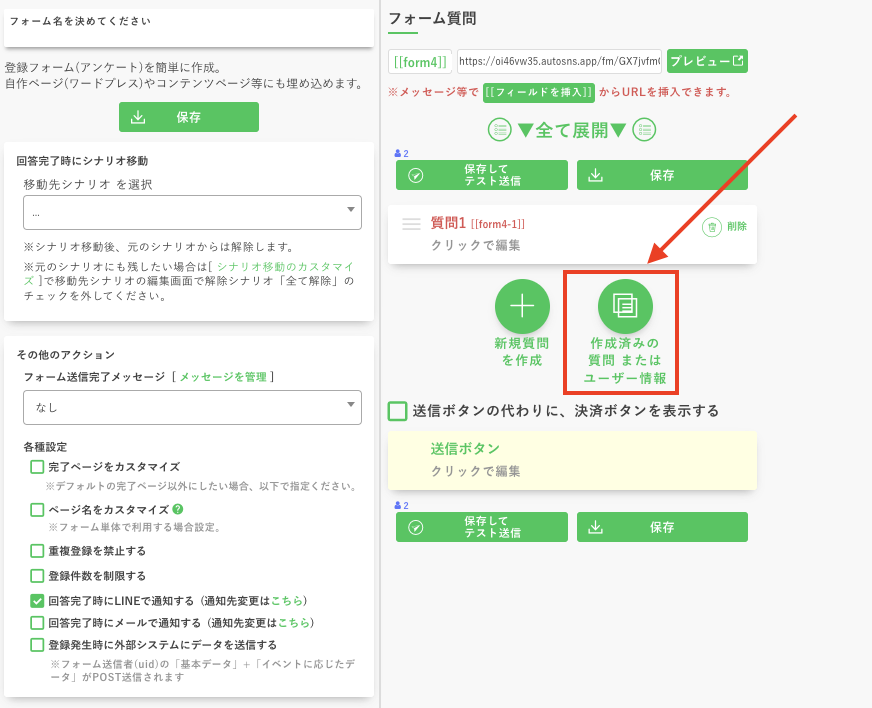This screenshot has height=708, width=872.
Task: Click the form URL input field
Action: click(559, 61)
